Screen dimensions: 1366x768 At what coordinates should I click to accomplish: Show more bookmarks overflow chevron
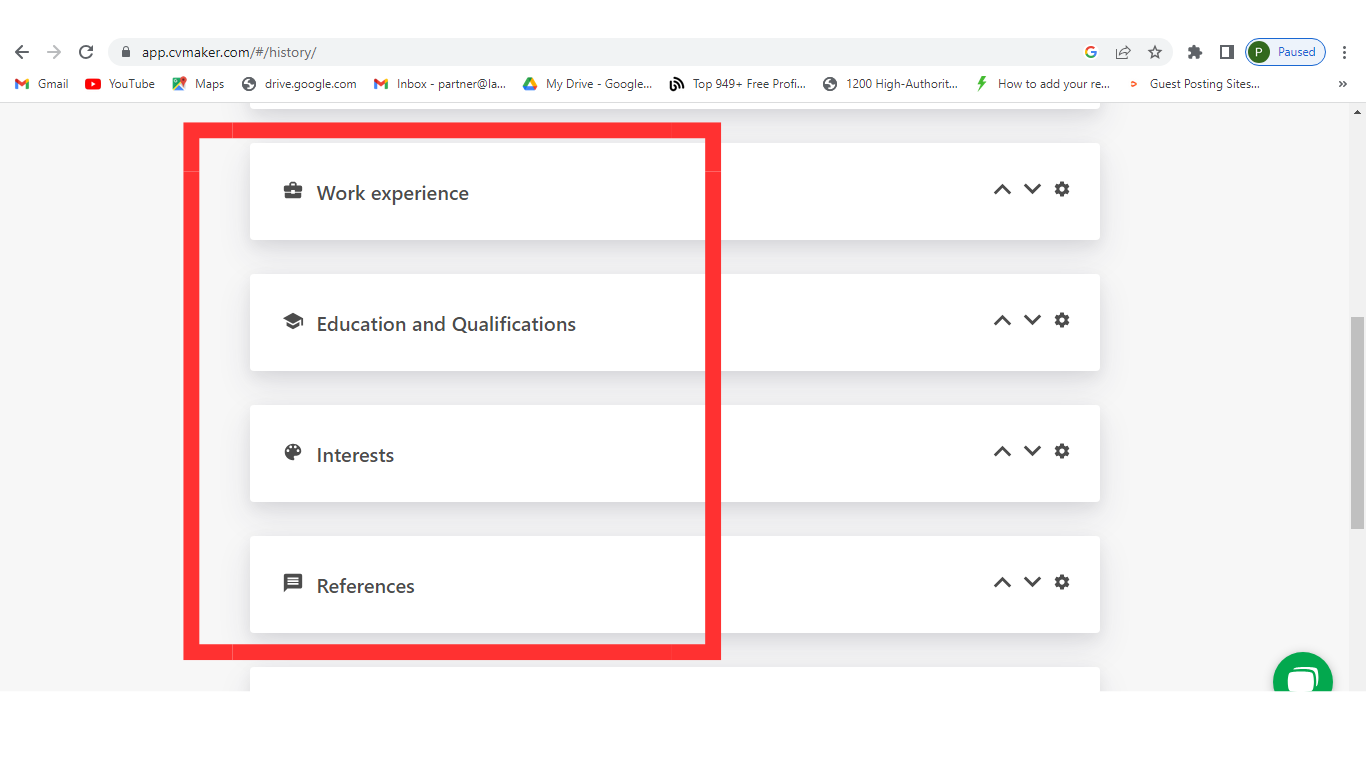click(x=1342, y=84)
